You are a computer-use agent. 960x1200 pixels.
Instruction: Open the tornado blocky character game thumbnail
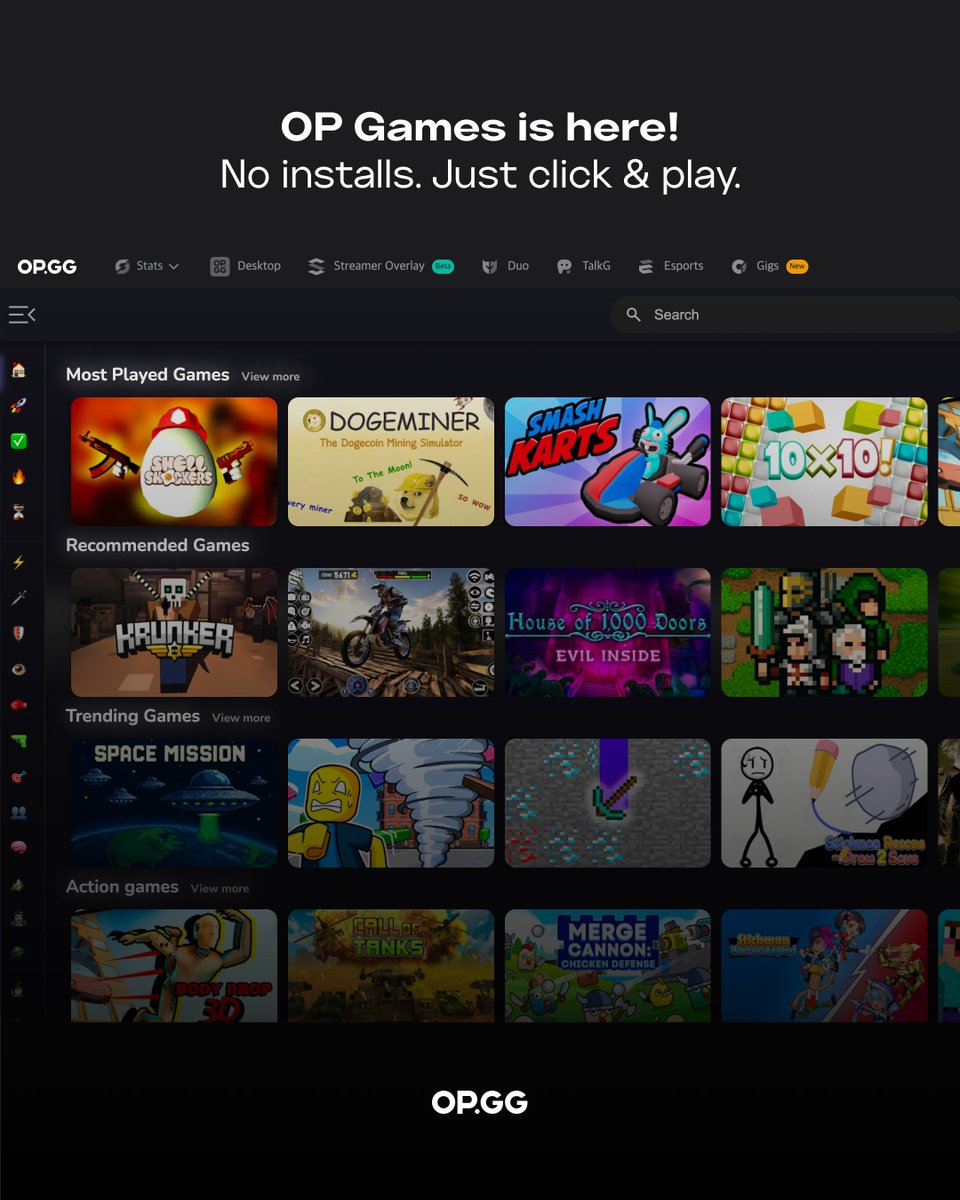pyautogui.click(x=391, y=803)
